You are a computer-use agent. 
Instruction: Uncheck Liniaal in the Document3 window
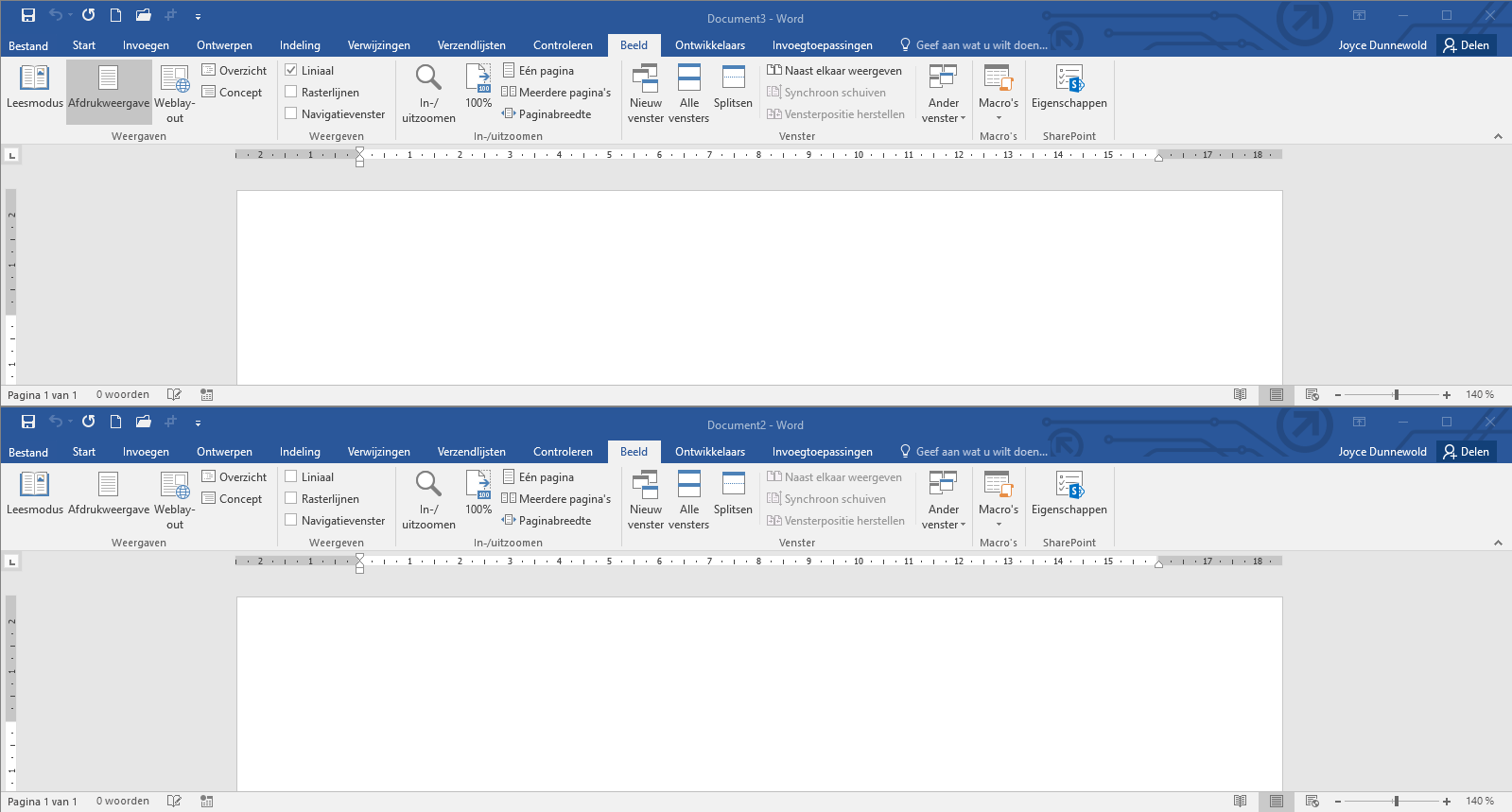pos(309,71)
